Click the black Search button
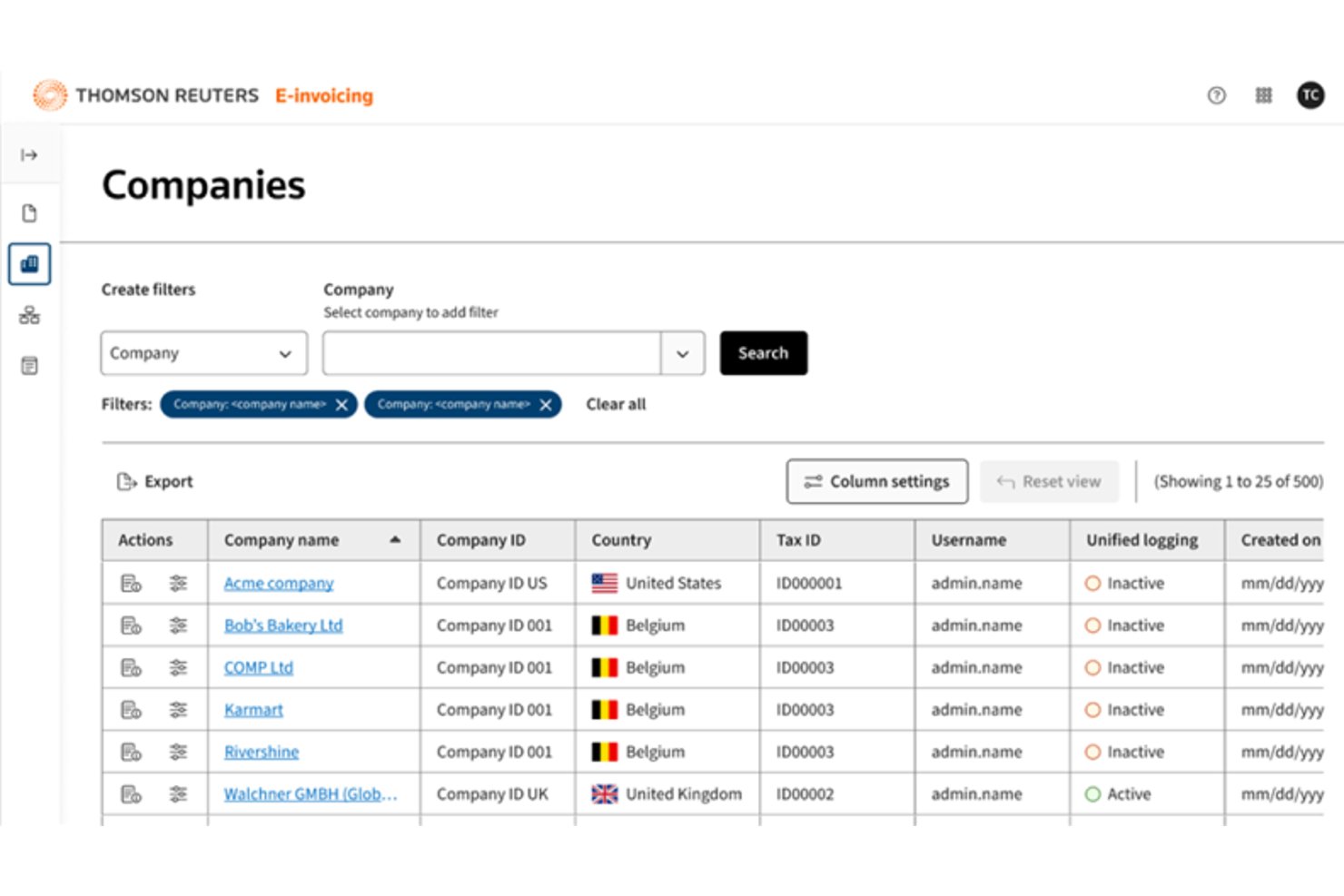This screenshot has height=896, width=1344. [764, 353]
